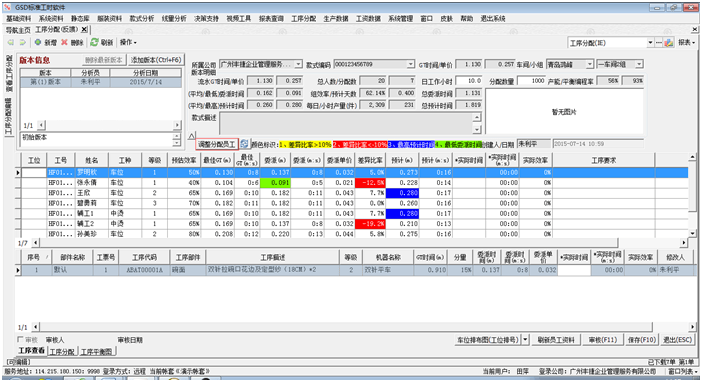Screen dimensions: 702x382
Task: Open the 窗口列表 dropdown in status bar
Action: click(x=683, y=371)
